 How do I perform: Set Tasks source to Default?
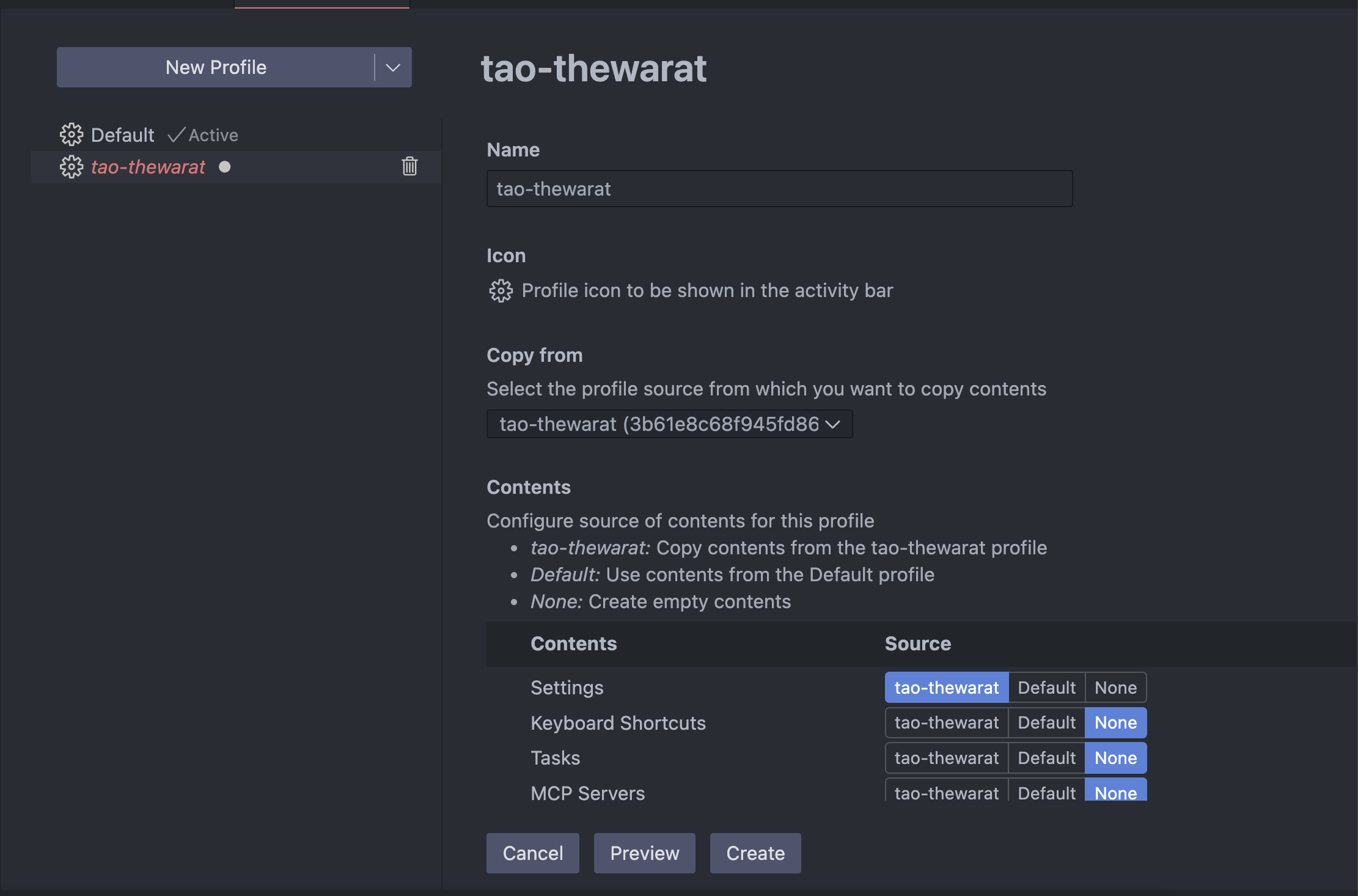tap(1046, 758)
